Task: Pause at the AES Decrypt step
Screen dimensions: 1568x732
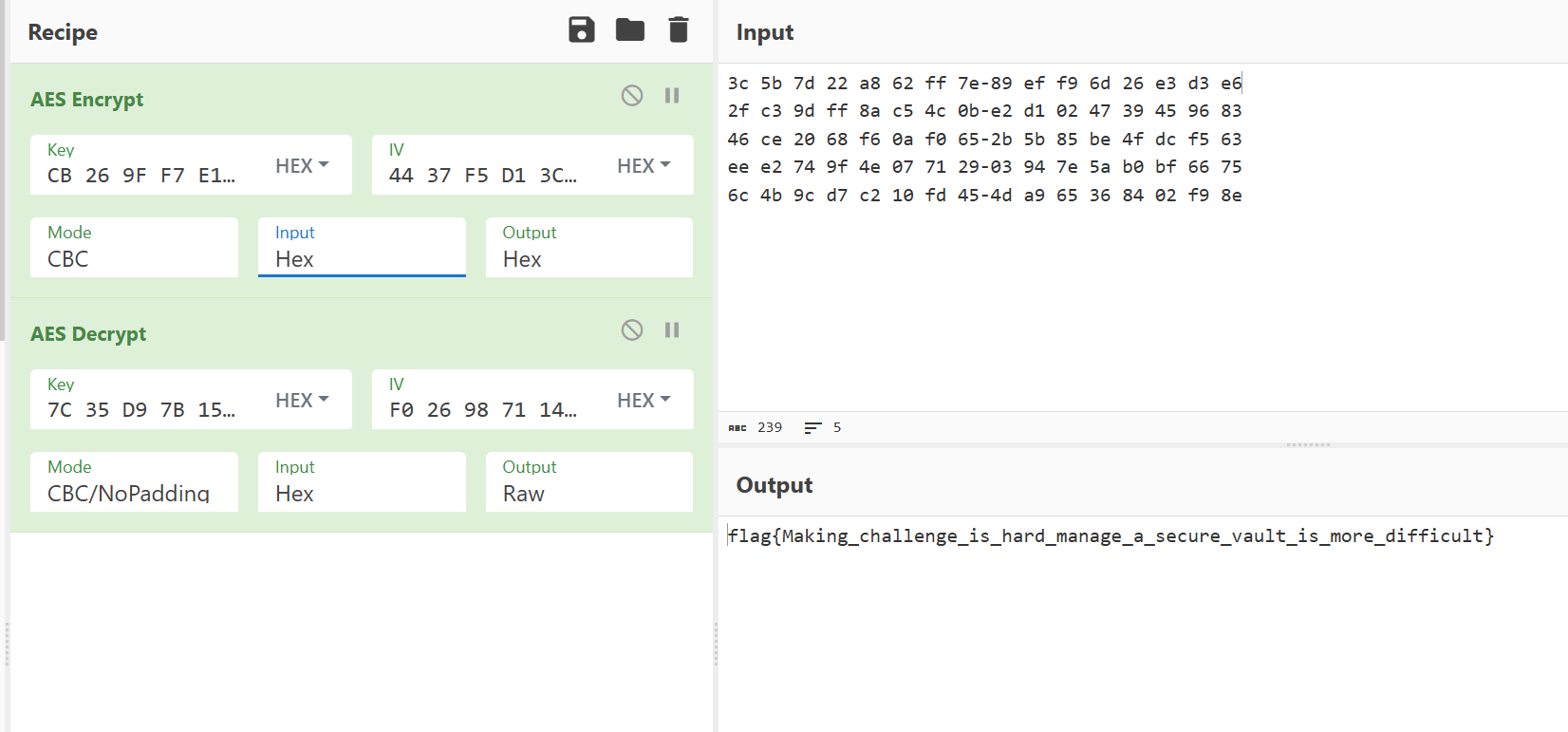Action: point(672,329)
